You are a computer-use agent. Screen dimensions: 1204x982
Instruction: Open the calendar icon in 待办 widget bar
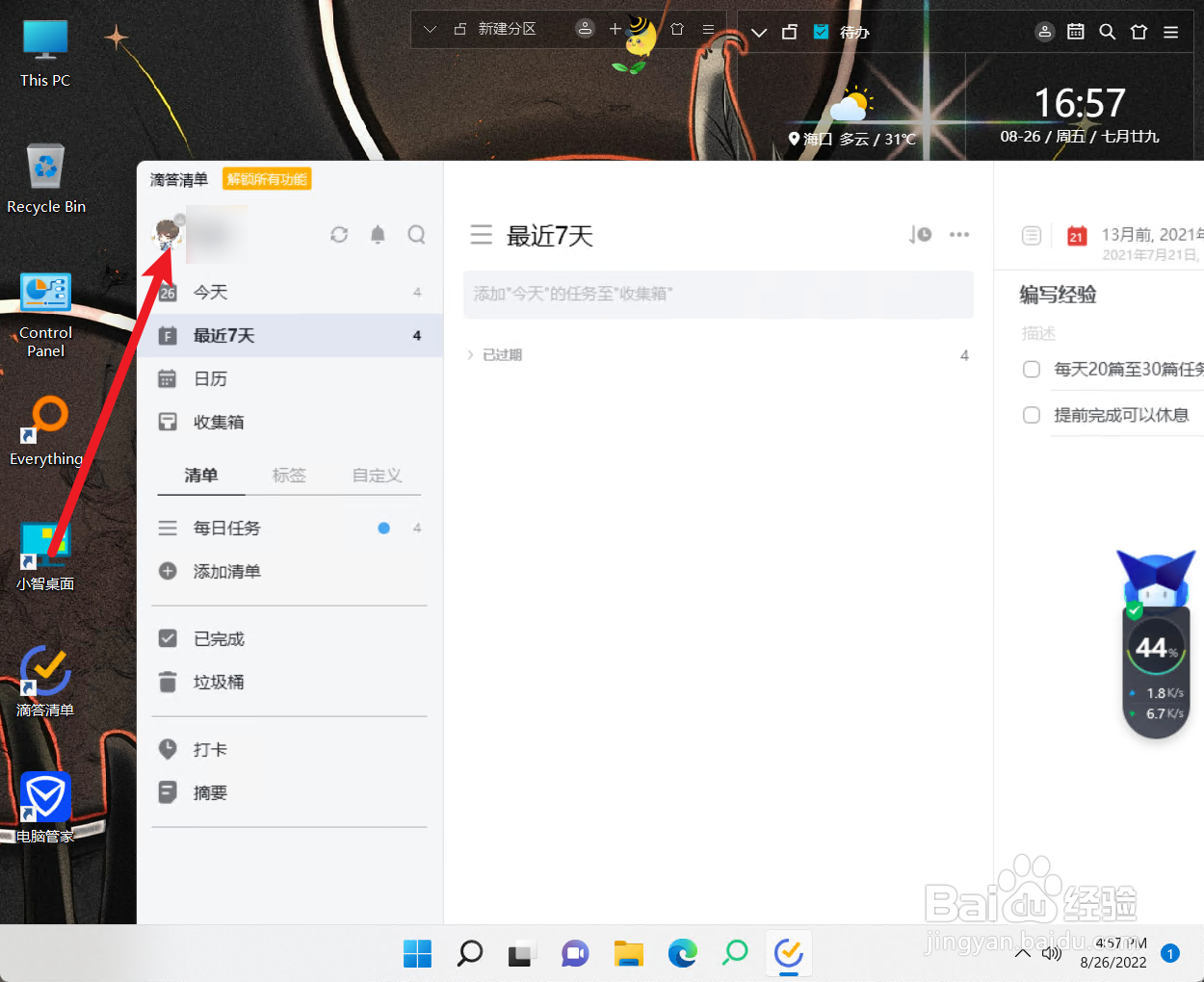pyautogui.click(x=1076, y=32)
